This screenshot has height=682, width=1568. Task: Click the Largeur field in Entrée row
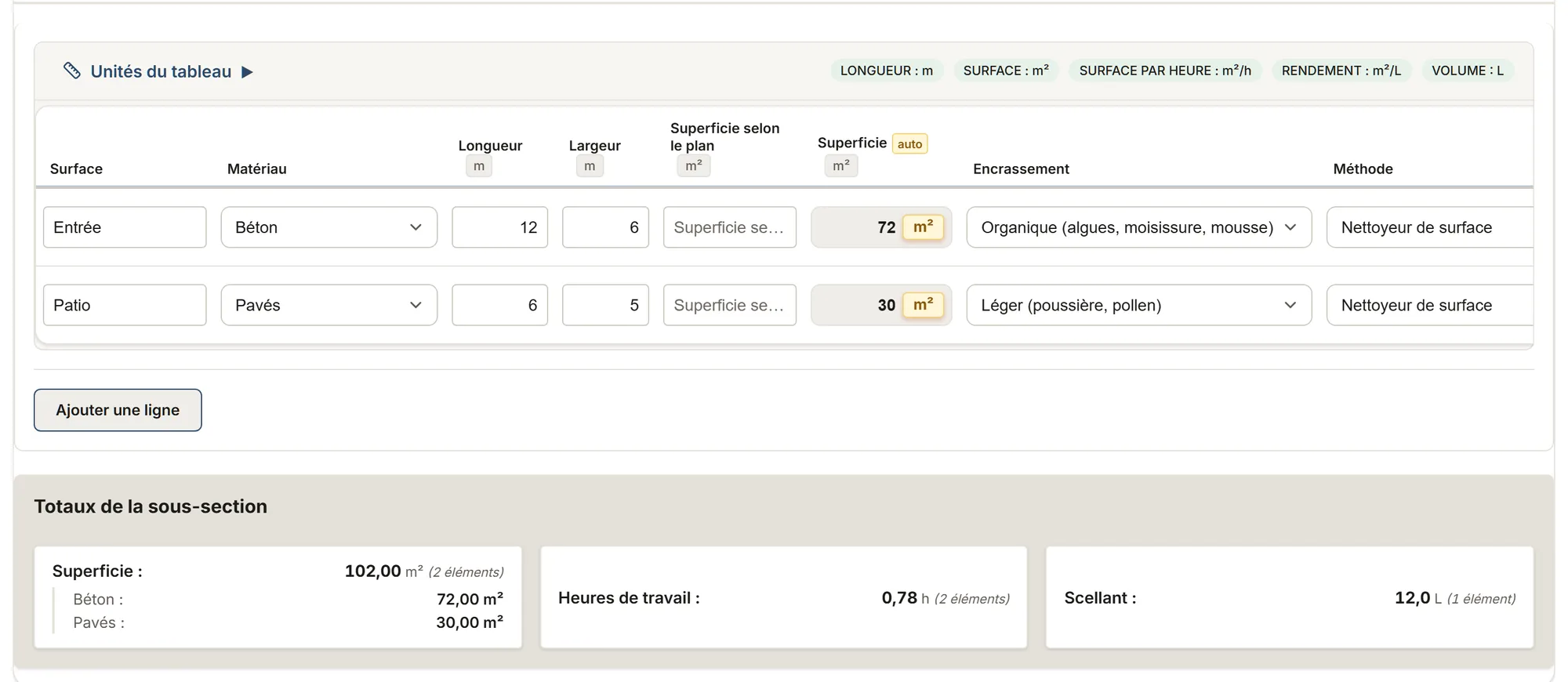click(x=605, y=227)
